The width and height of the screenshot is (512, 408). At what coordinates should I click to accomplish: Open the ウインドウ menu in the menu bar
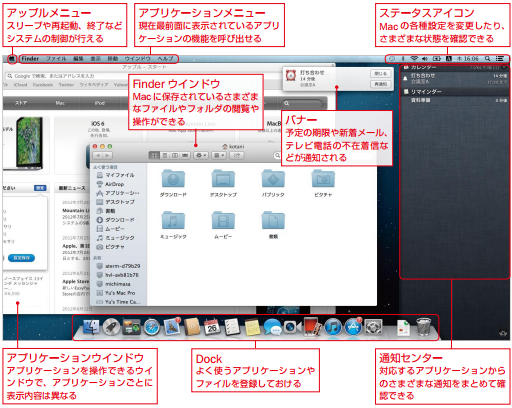pos(138,59)
